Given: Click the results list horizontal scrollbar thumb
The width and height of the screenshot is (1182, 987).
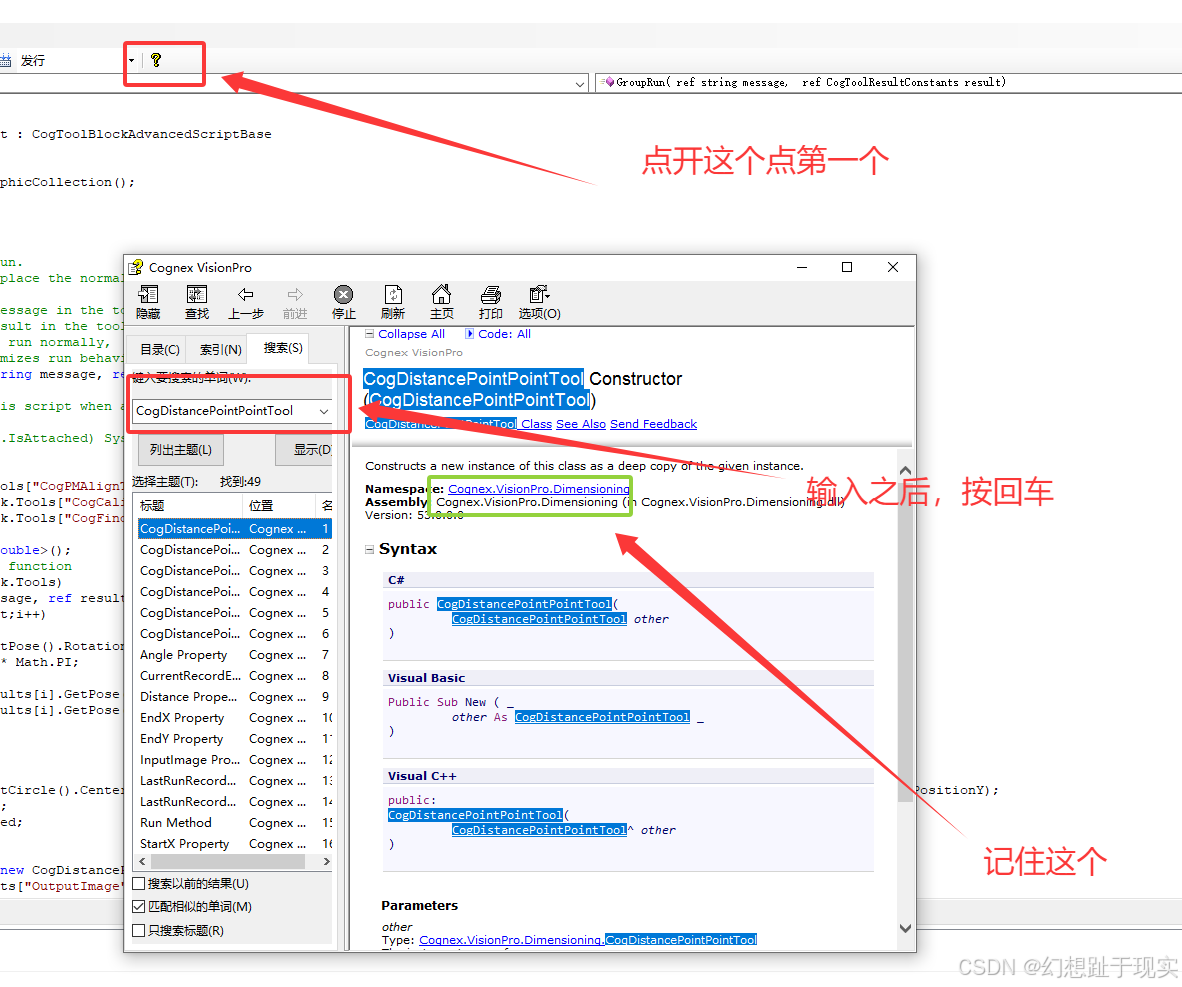Looking at the screenshot, I should 226,861.
